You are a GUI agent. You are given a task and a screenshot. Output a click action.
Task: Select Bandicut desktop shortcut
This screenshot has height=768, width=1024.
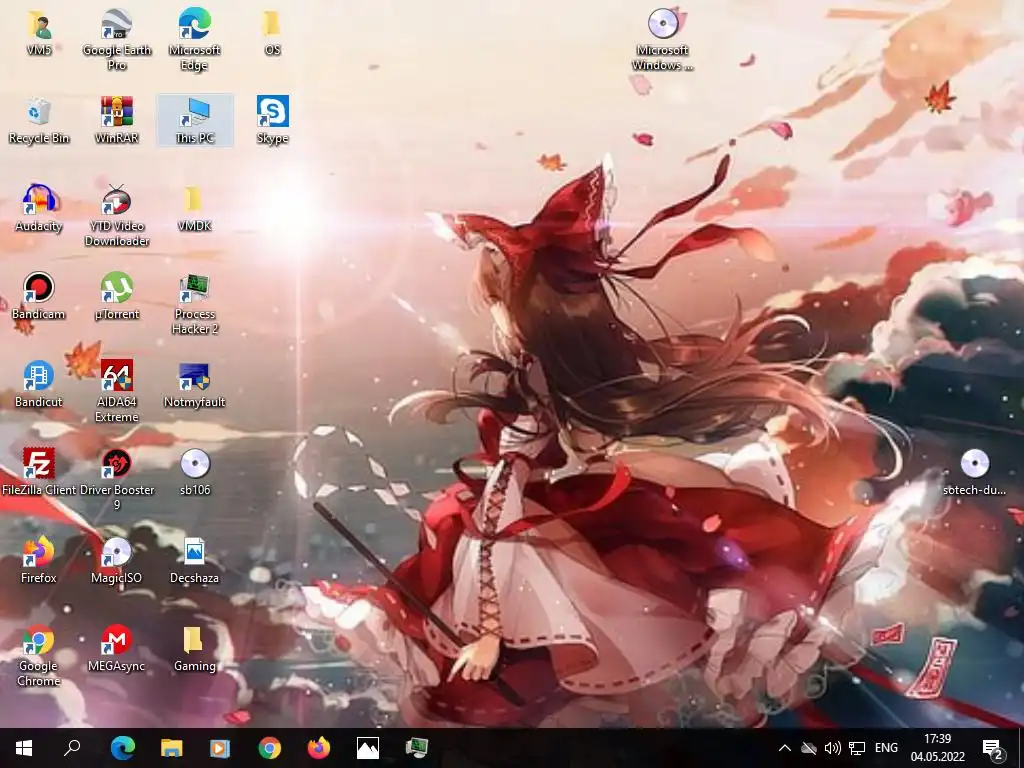(x=39, y=385)
